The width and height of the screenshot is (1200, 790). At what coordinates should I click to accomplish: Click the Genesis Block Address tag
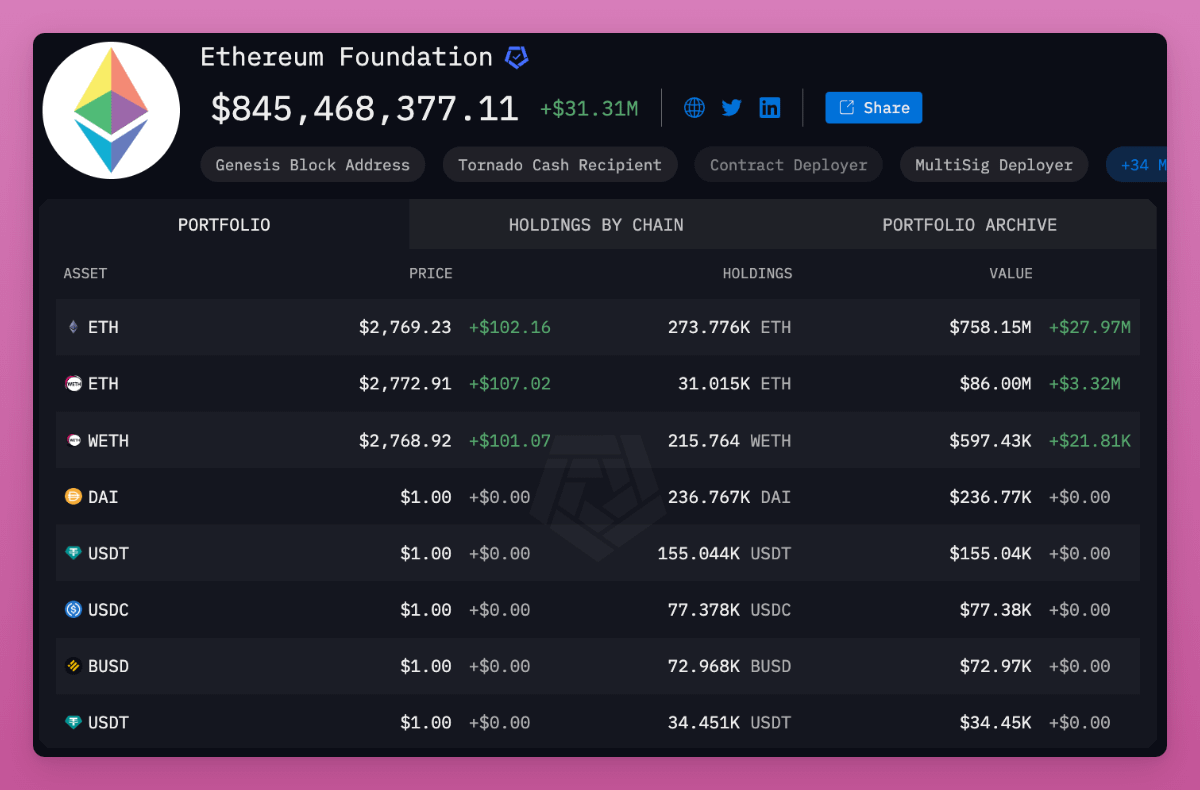pos(312,165)
